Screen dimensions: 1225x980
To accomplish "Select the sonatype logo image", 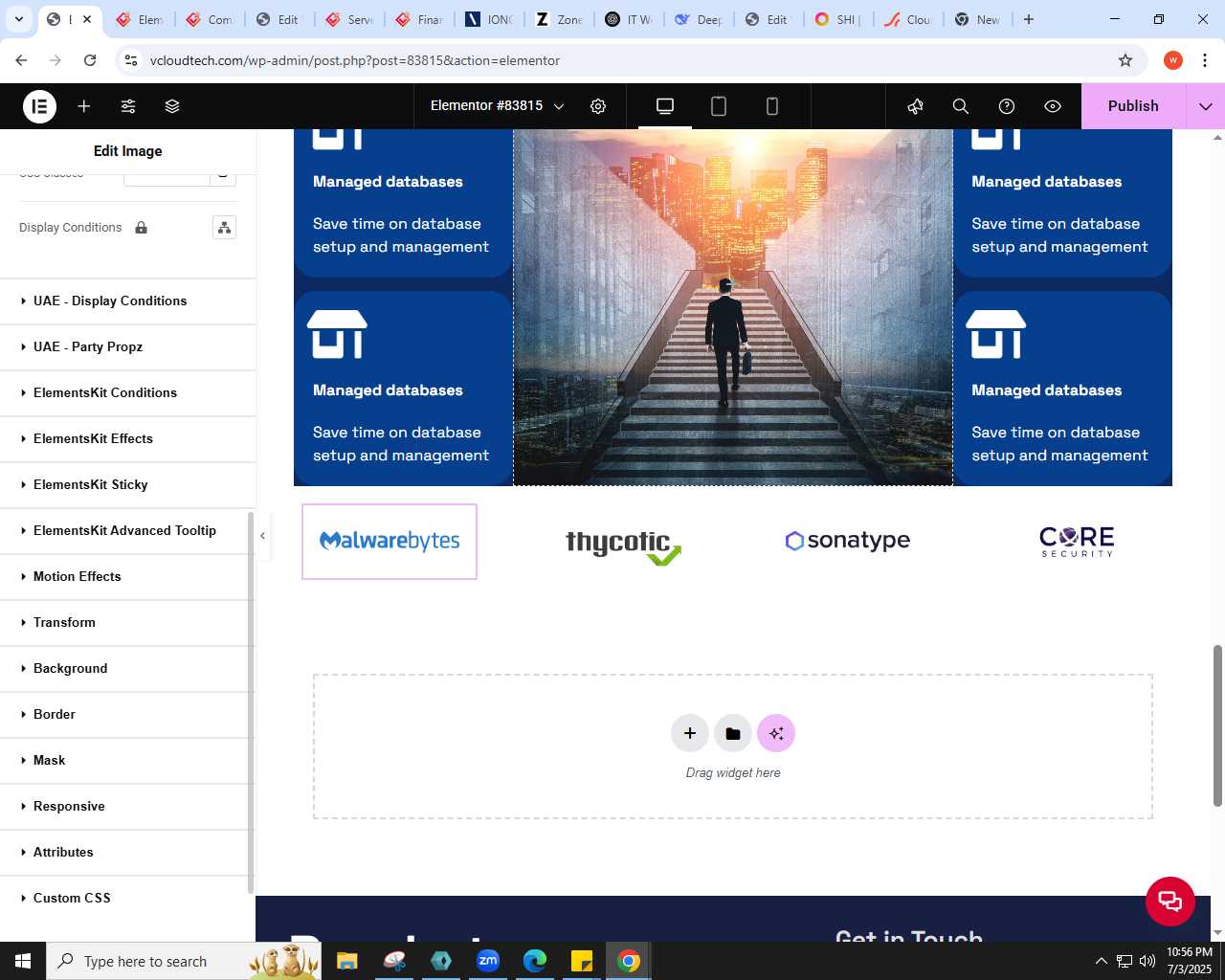I will [848, 541].
